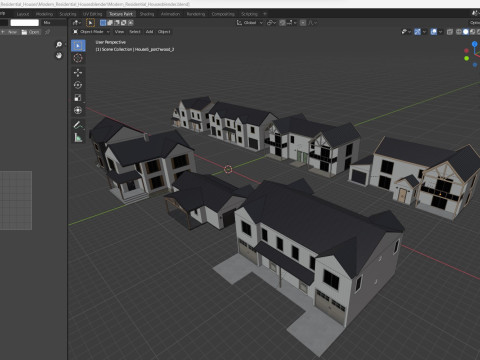Image resolution: width=480 pixels, height=360 pixels.
Task: Set selection mode to new selection
Action: (x=103, y=23)
